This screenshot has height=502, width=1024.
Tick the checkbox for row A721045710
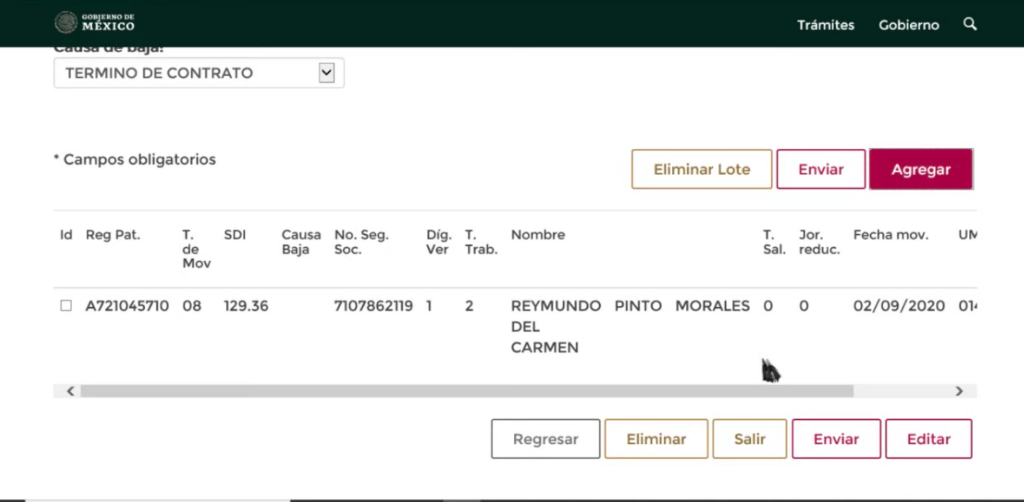(66, 306)
